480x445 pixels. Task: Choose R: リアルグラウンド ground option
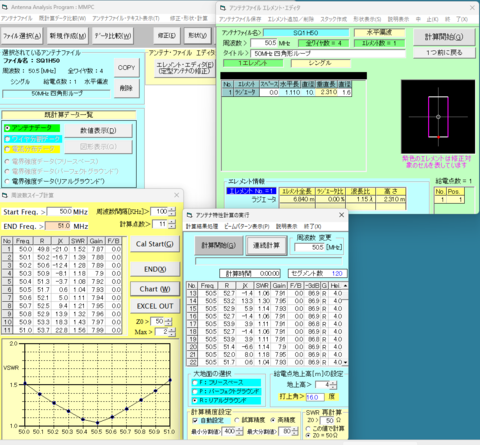tap(195, 400)
